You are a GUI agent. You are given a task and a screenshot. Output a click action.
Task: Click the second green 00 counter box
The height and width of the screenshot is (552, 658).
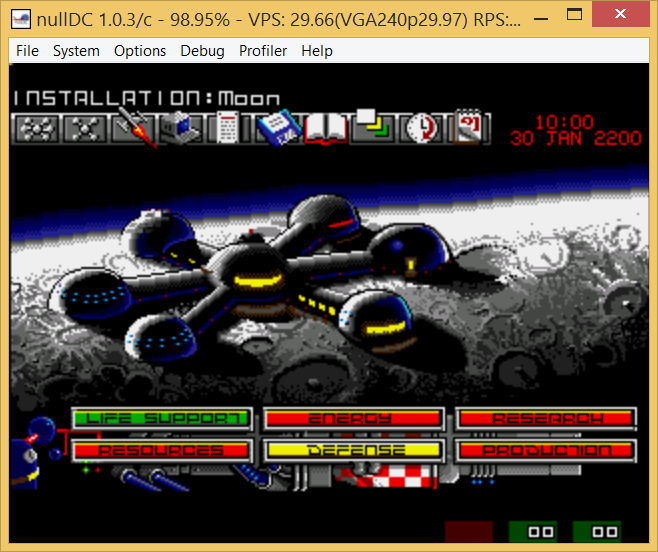596,531
